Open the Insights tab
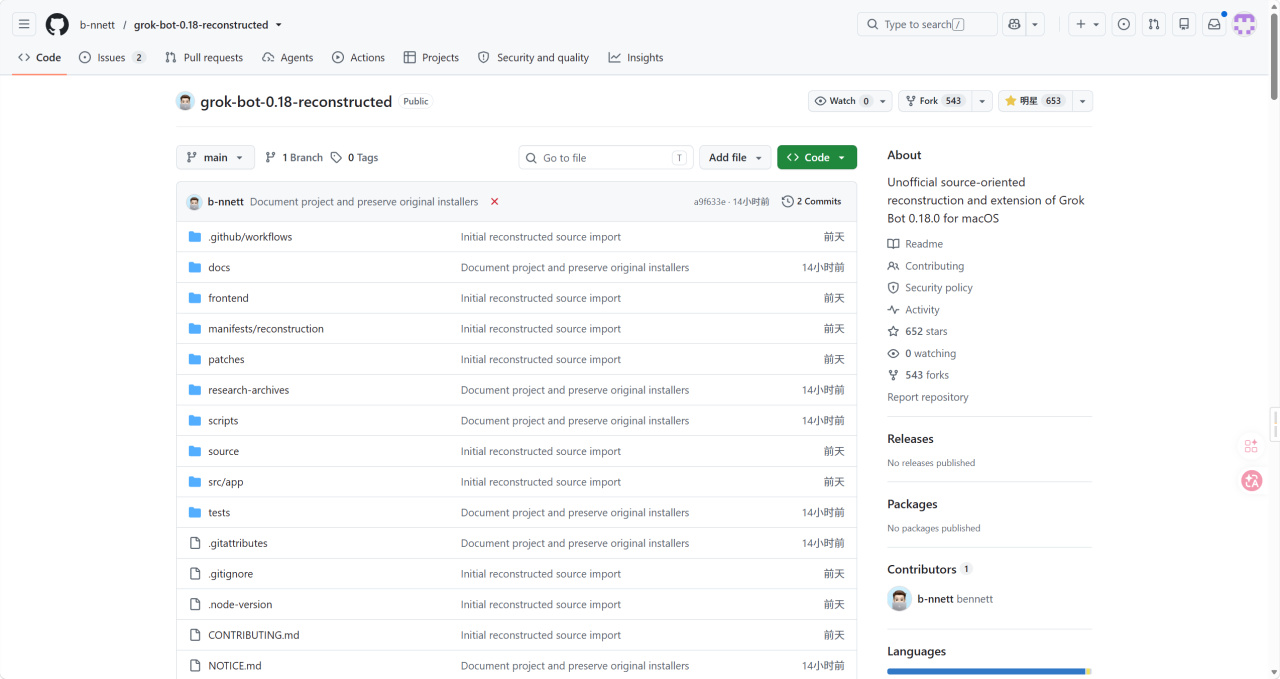1280x679 pixels. pyautogui.click(x=636, y=57)
